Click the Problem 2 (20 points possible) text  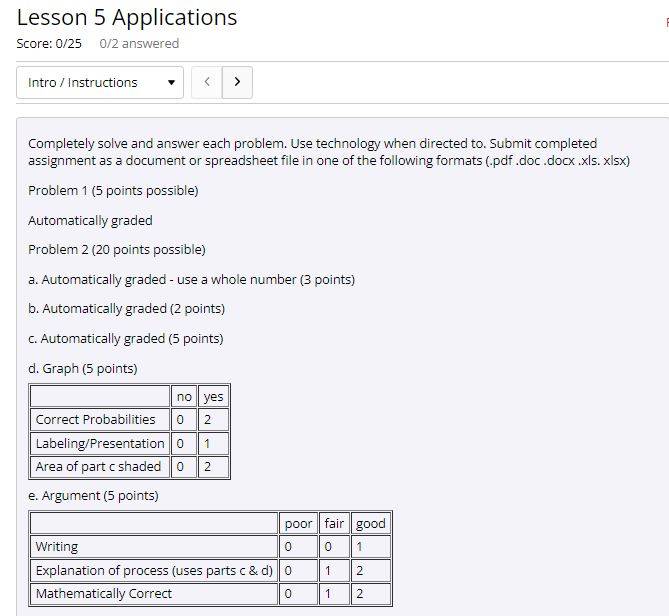[117, 250]
